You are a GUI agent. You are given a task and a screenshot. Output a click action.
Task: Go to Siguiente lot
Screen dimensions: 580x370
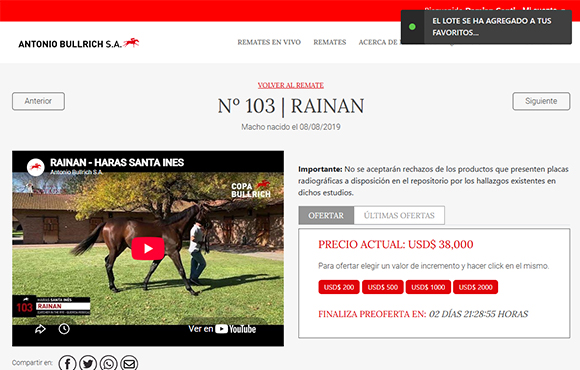(x=541, y=101)
